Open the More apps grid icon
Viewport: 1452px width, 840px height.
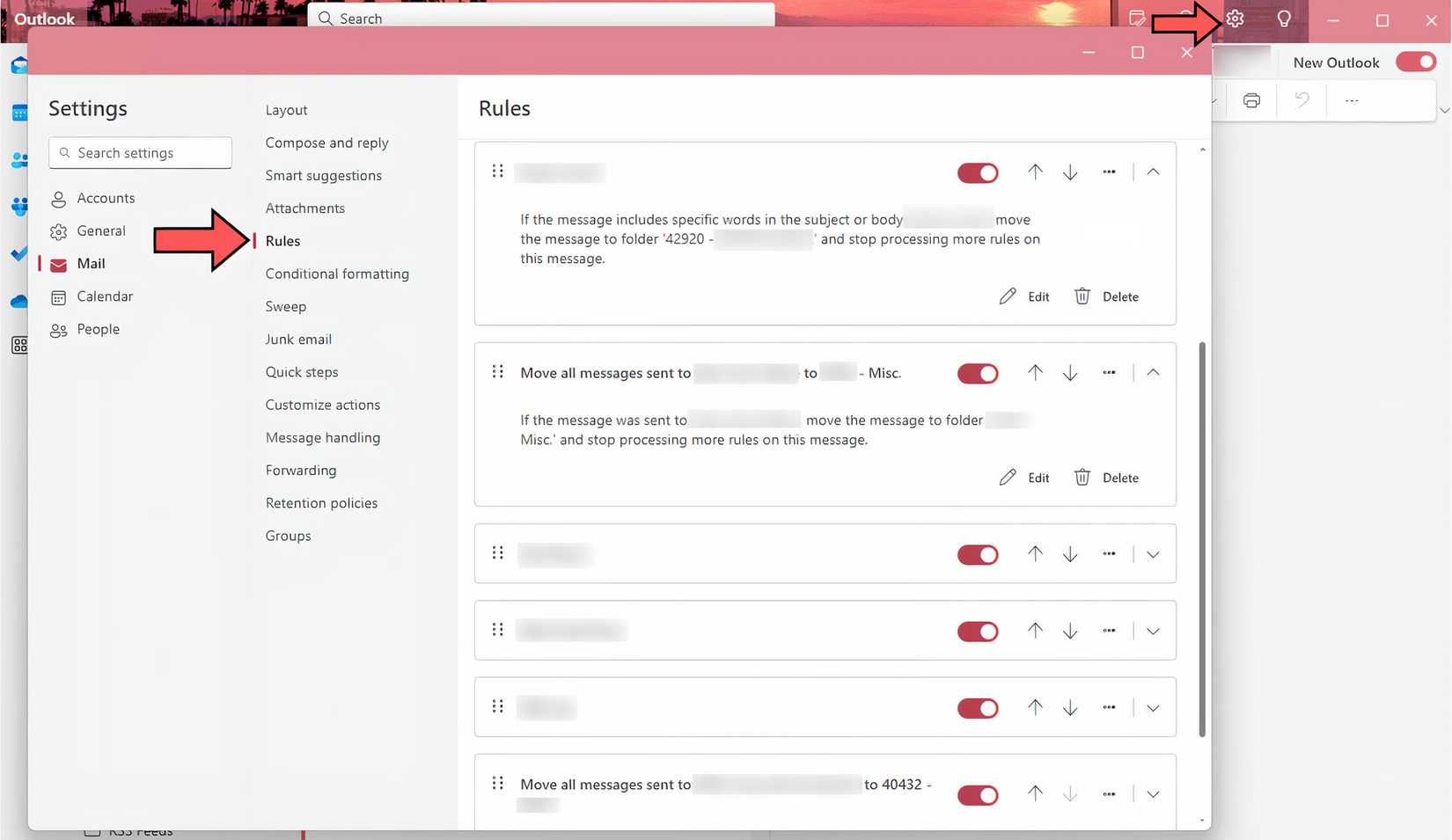coord(19,345)
